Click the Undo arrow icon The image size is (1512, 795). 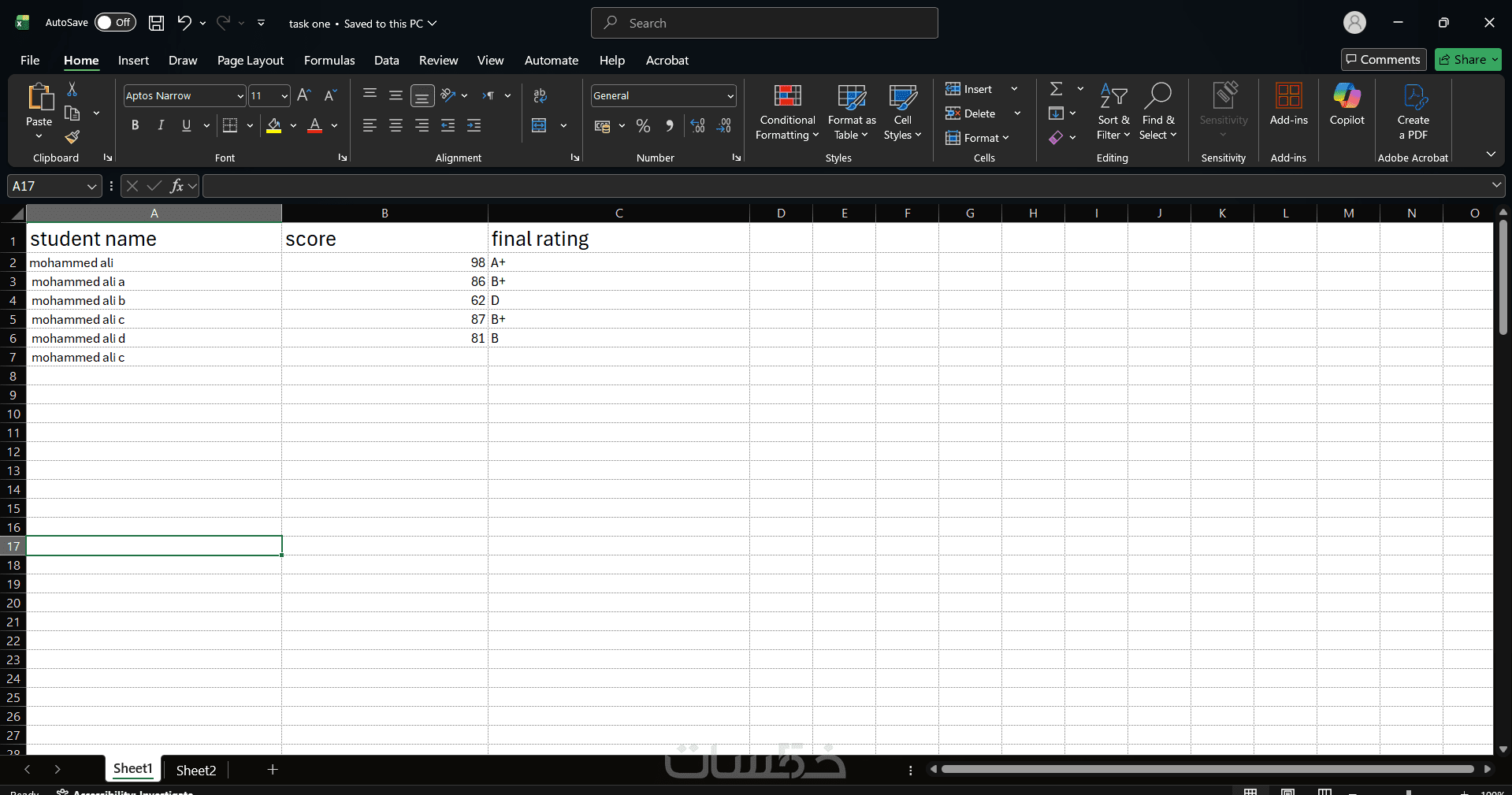click(x=184, y=23)
